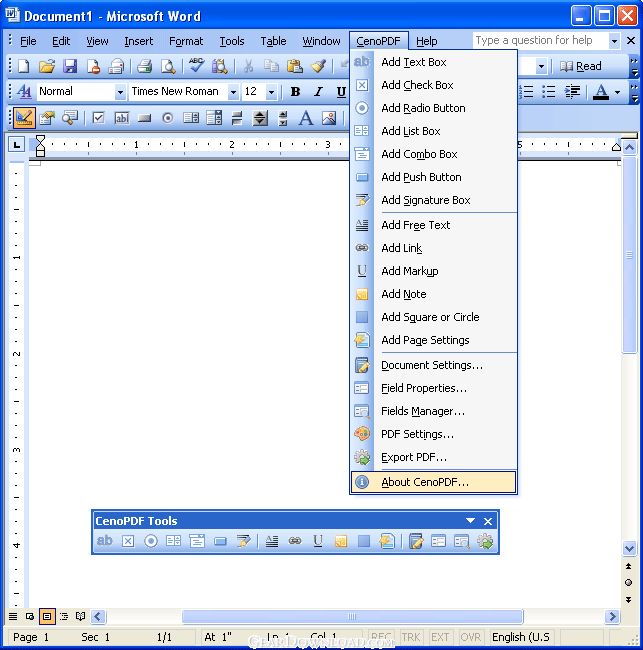Viewport: 643px width, 650px height.
Task: Close the CenoPDF Tools floating toolbar
Action: 488,521
